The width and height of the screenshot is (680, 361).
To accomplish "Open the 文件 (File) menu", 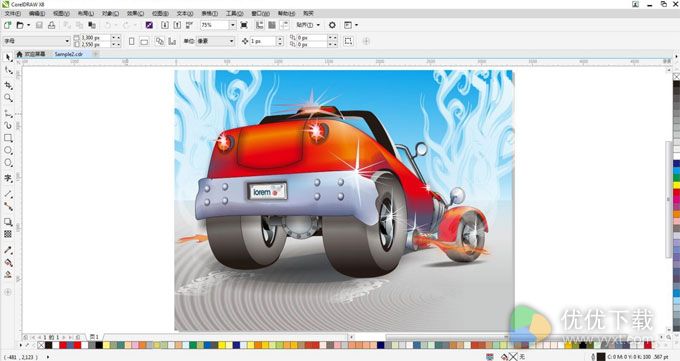I will tap(12, 13).
